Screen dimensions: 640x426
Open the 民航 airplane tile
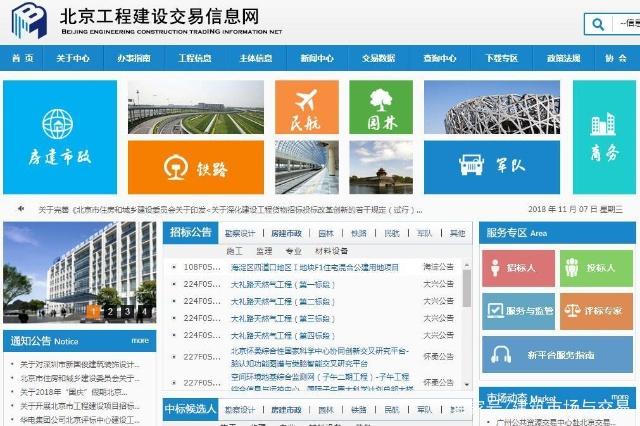tap(307, 107)
